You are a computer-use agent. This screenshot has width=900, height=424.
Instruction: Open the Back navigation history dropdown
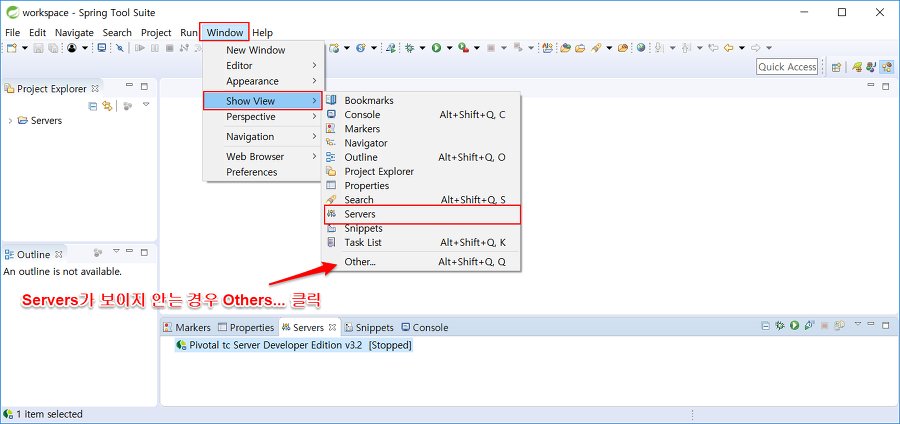pos(742,48)
